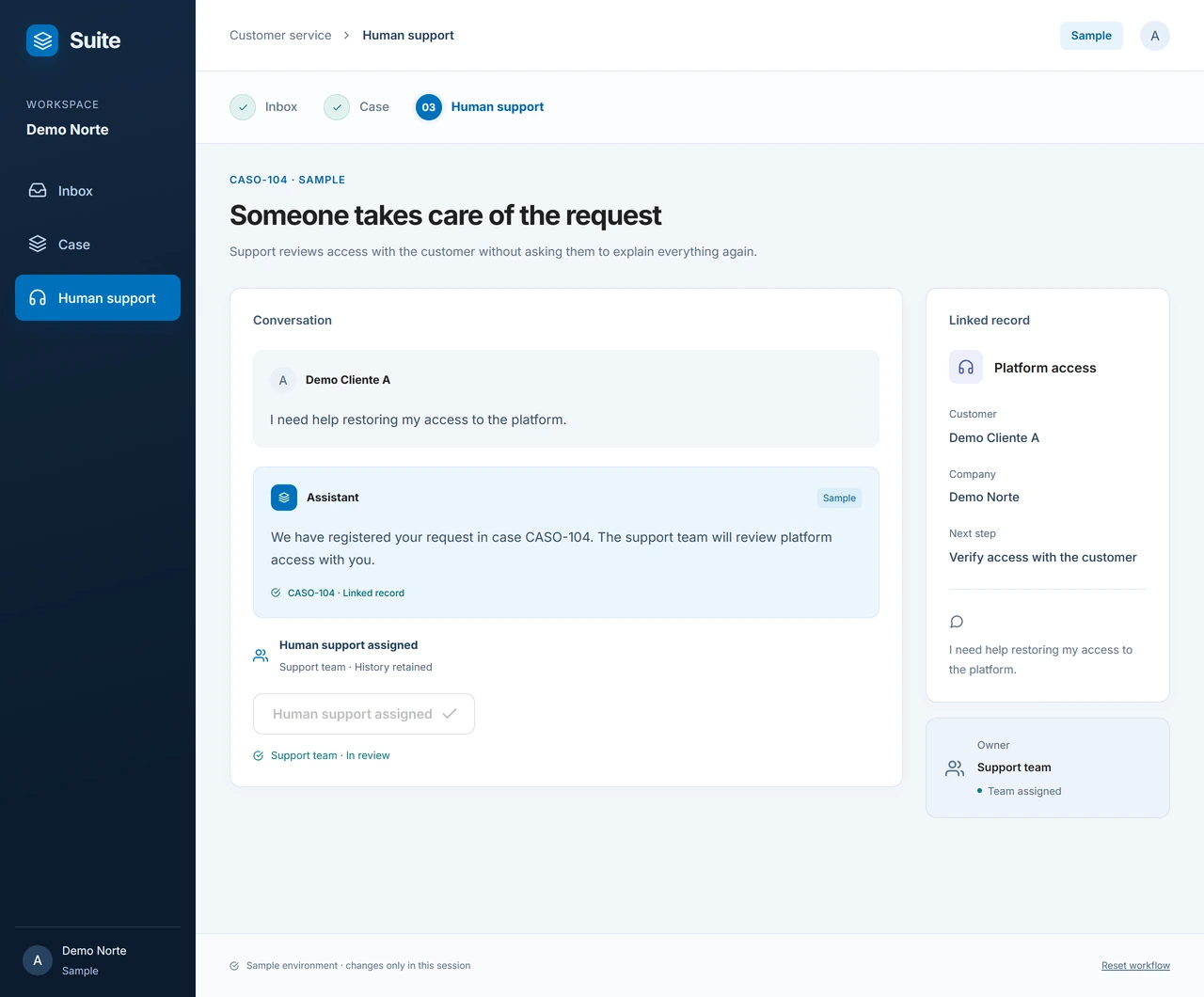
Task: Click the Case step checkmark circle
Action: (x=337, y=107)
